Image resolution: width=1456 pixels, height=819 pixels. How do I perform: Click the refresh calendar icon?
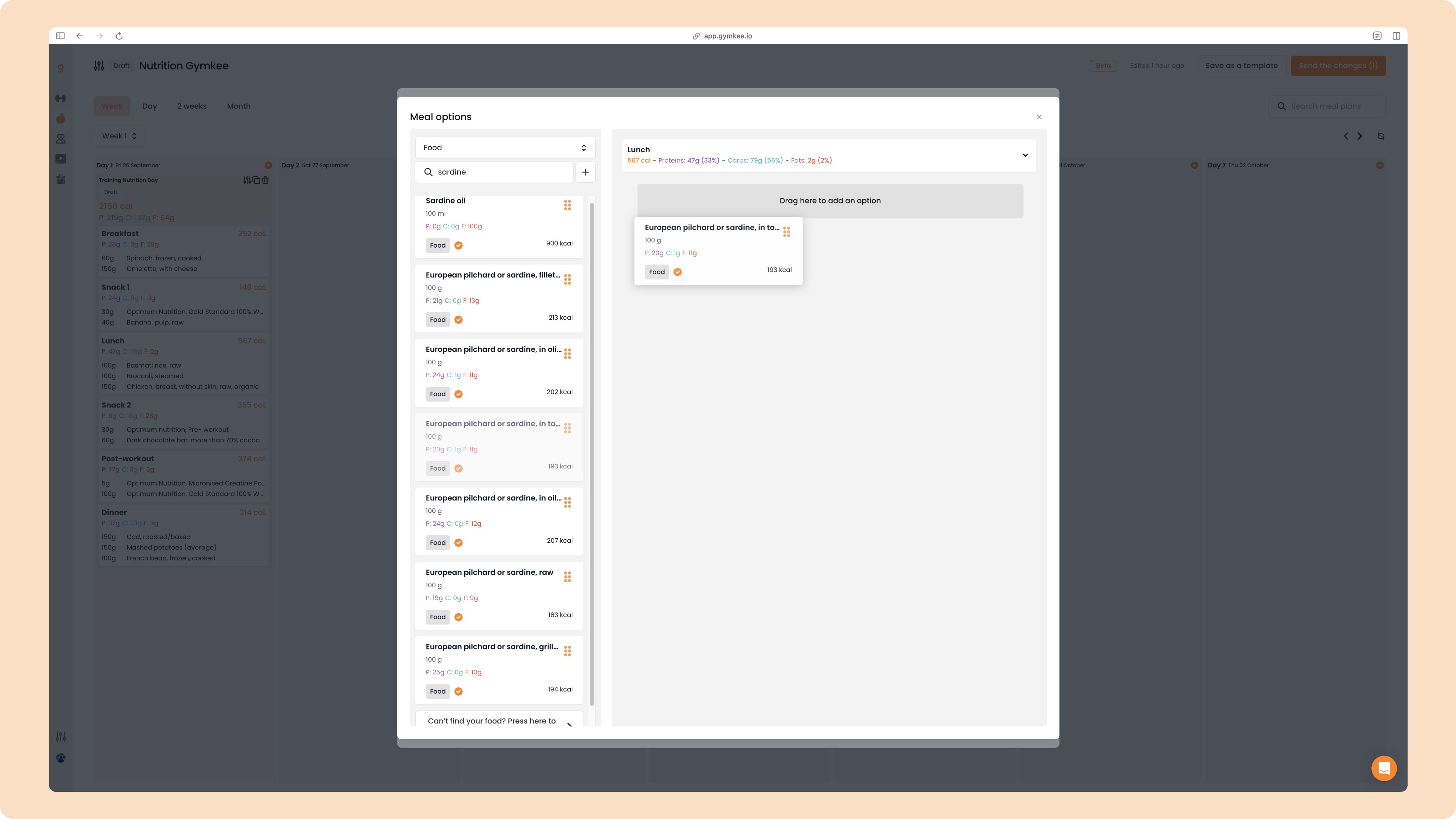tap(1381, 136)
